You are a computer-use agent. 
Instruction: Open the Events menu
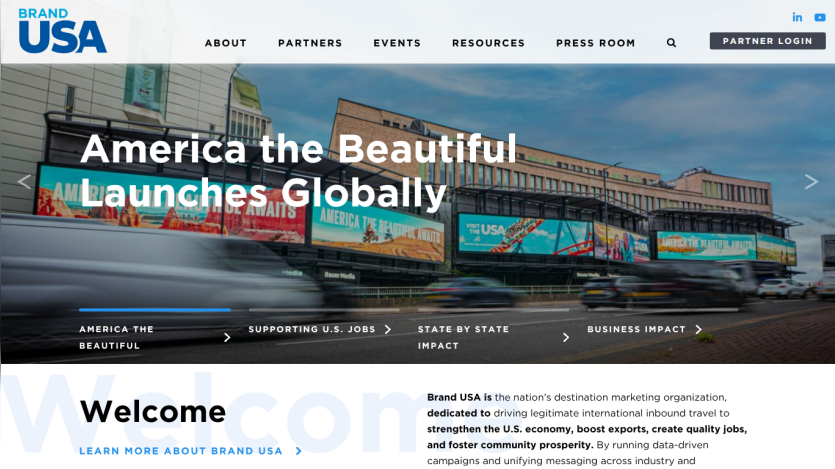[397, 43]
